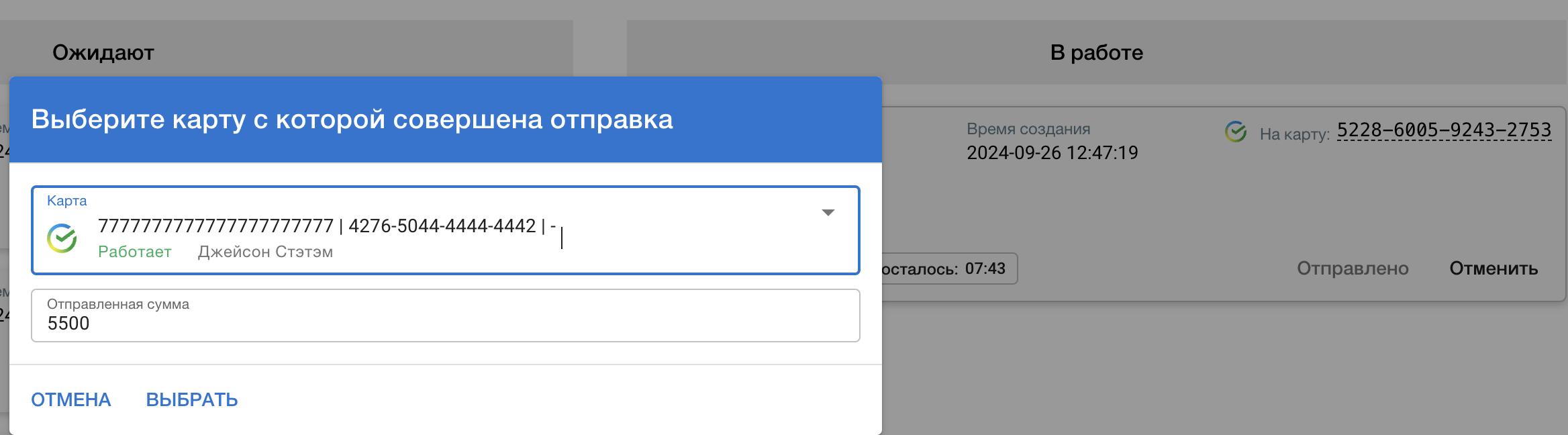Click the Sber logo in the card selector
This screenshot has width=1568, height=435.
62,238
